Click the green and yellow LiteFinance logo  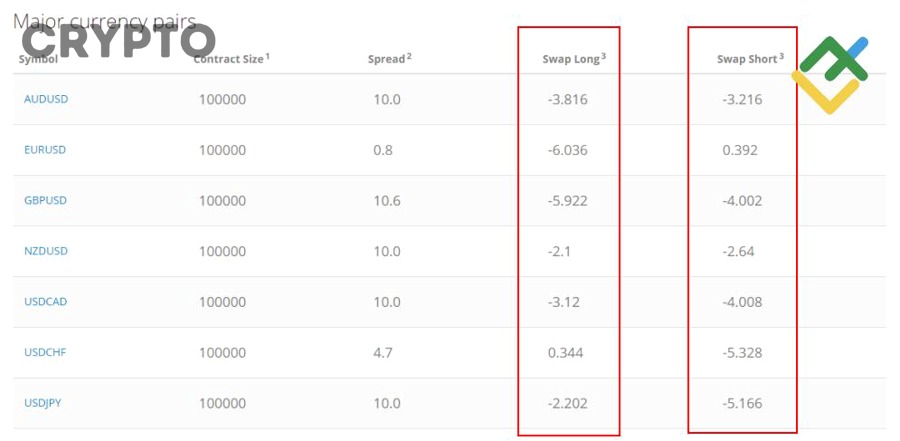click(830, 75)
